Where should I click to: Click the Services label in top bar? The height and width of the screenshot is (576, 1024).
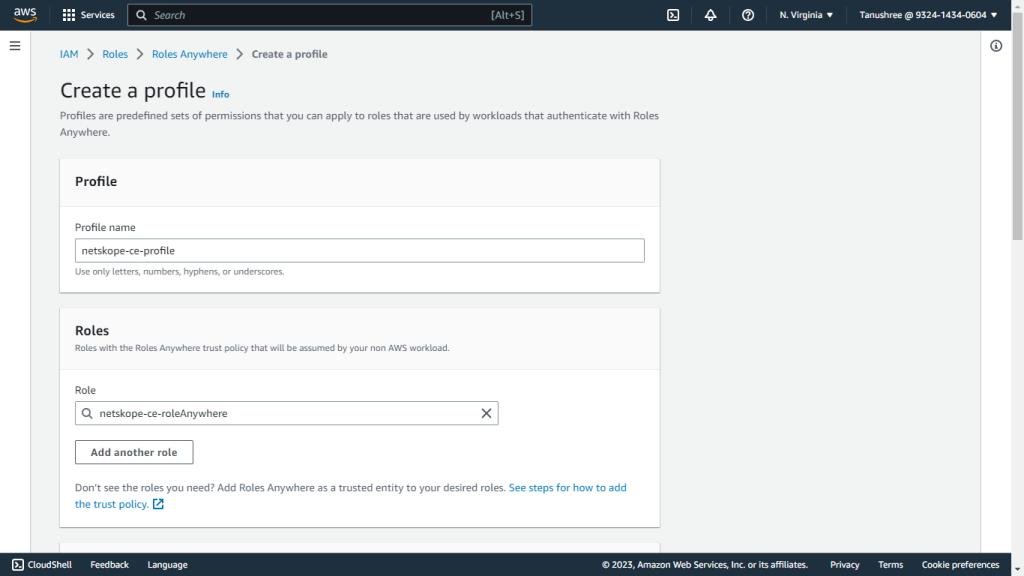click(x=97, y=15)
